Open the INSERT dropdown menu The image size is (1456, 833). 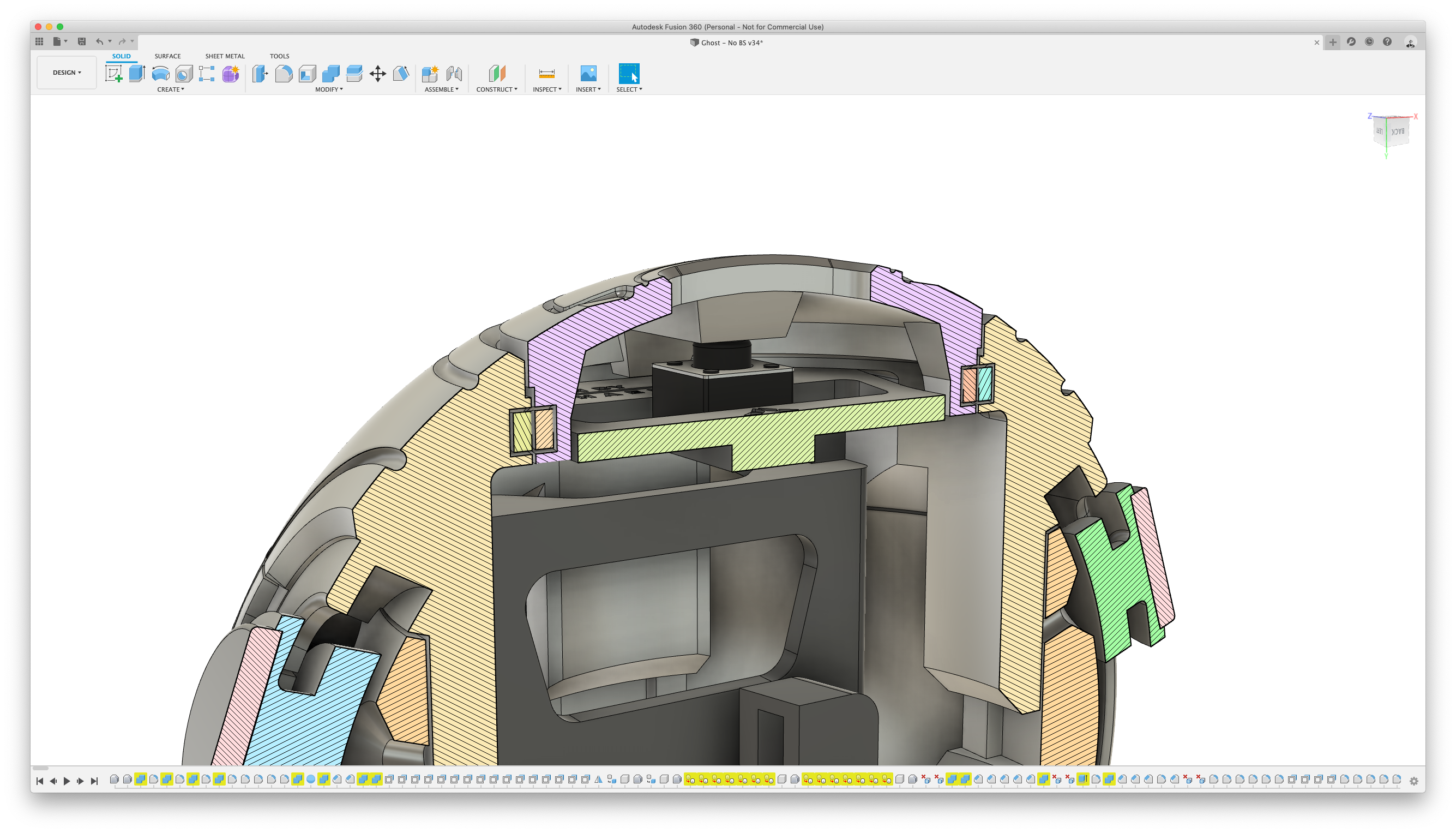pyautogui.click(x=588, y=89)
